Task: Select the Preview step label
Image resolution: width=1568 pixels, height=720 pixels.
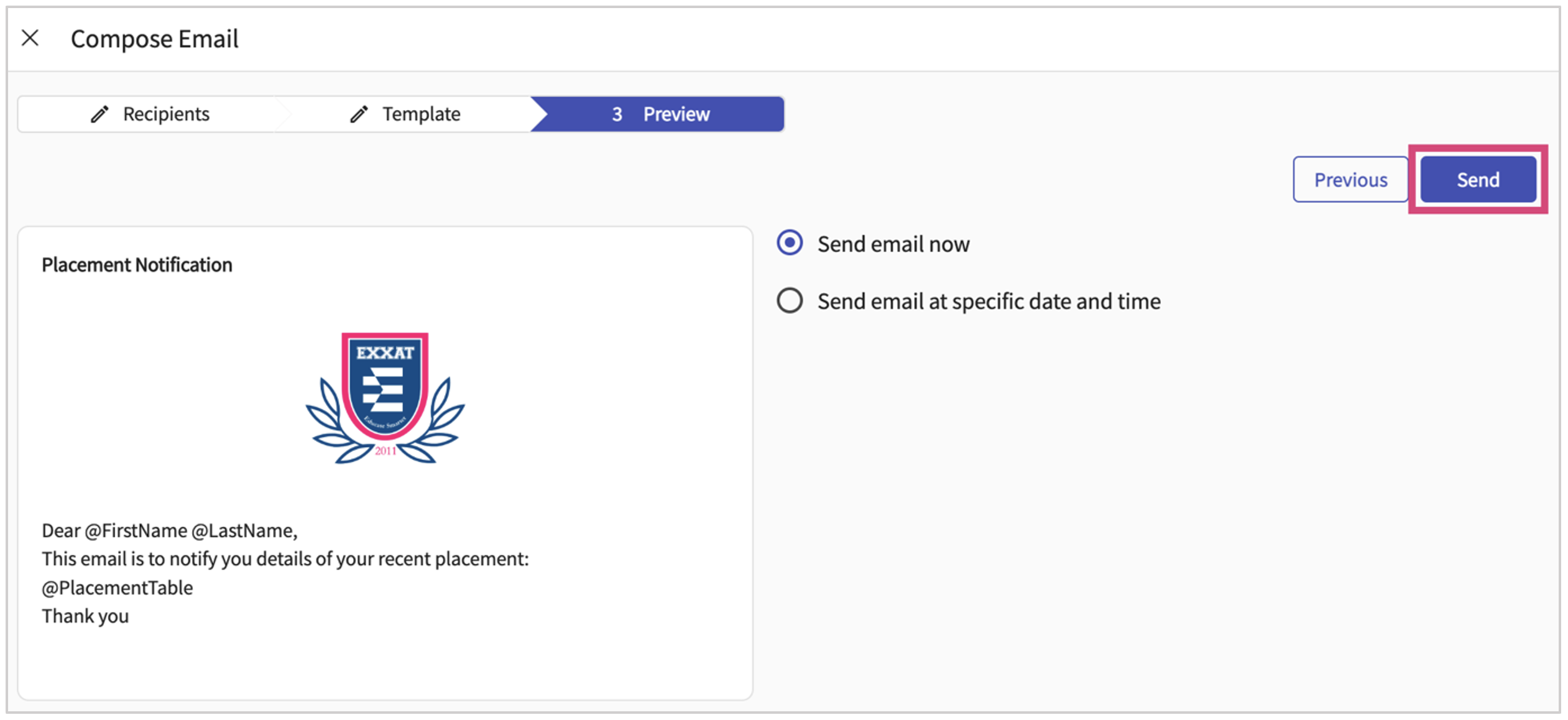Action: coord(676,114)
